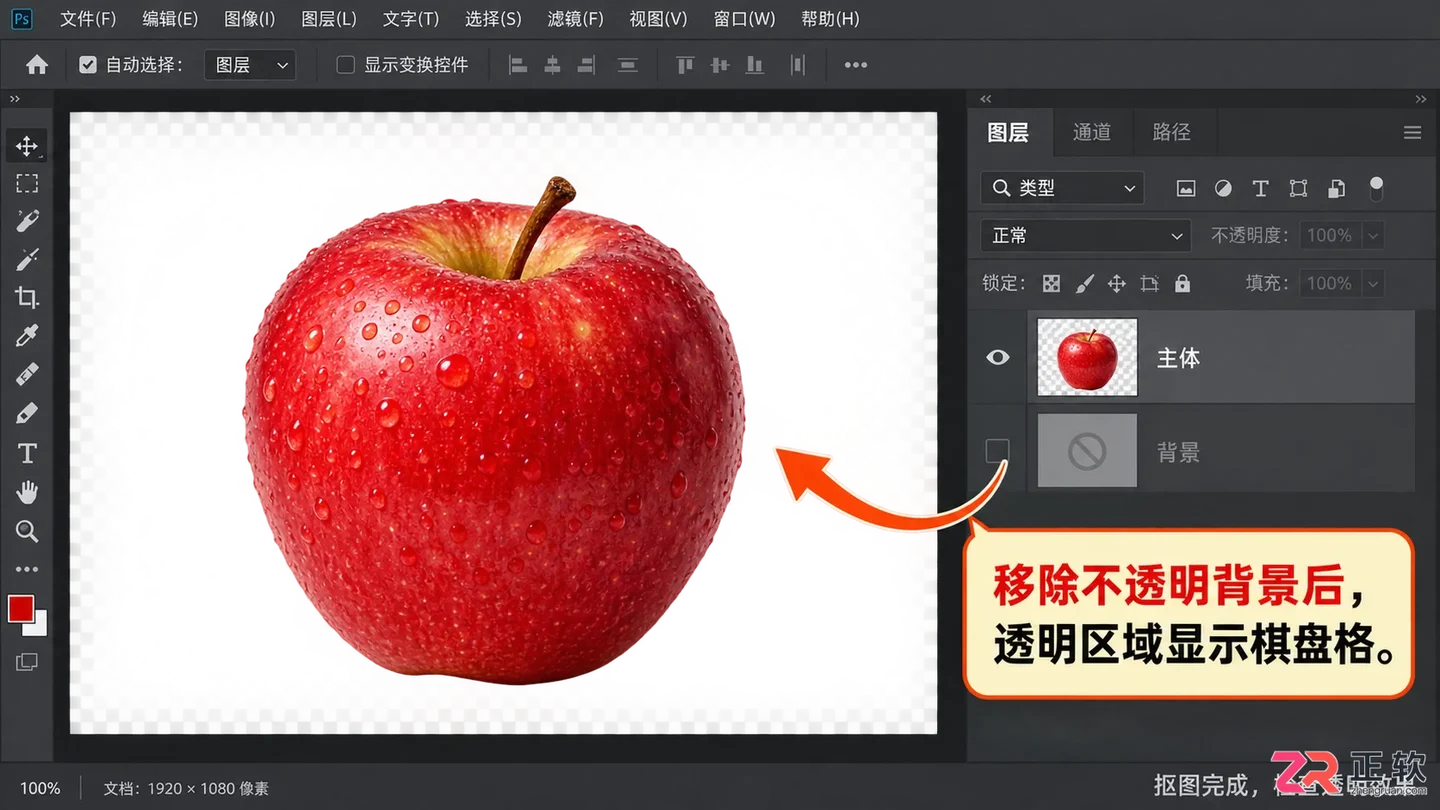Screen dimensions: 1440x810
Task: Select the Crop tool
Action: (x=27, y=297)
